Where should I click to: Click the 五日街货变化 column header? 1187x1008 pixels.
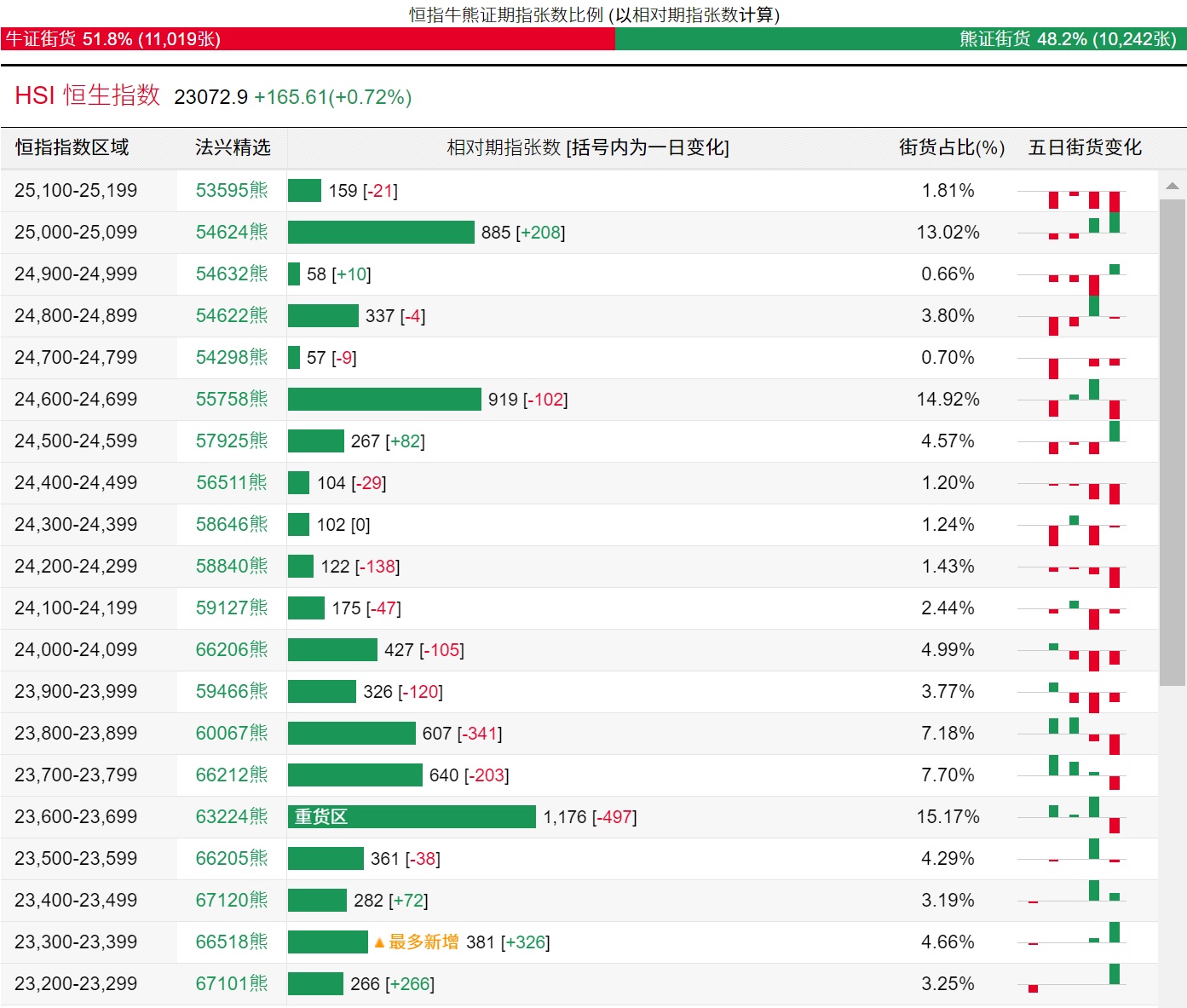click(1085, 147)
